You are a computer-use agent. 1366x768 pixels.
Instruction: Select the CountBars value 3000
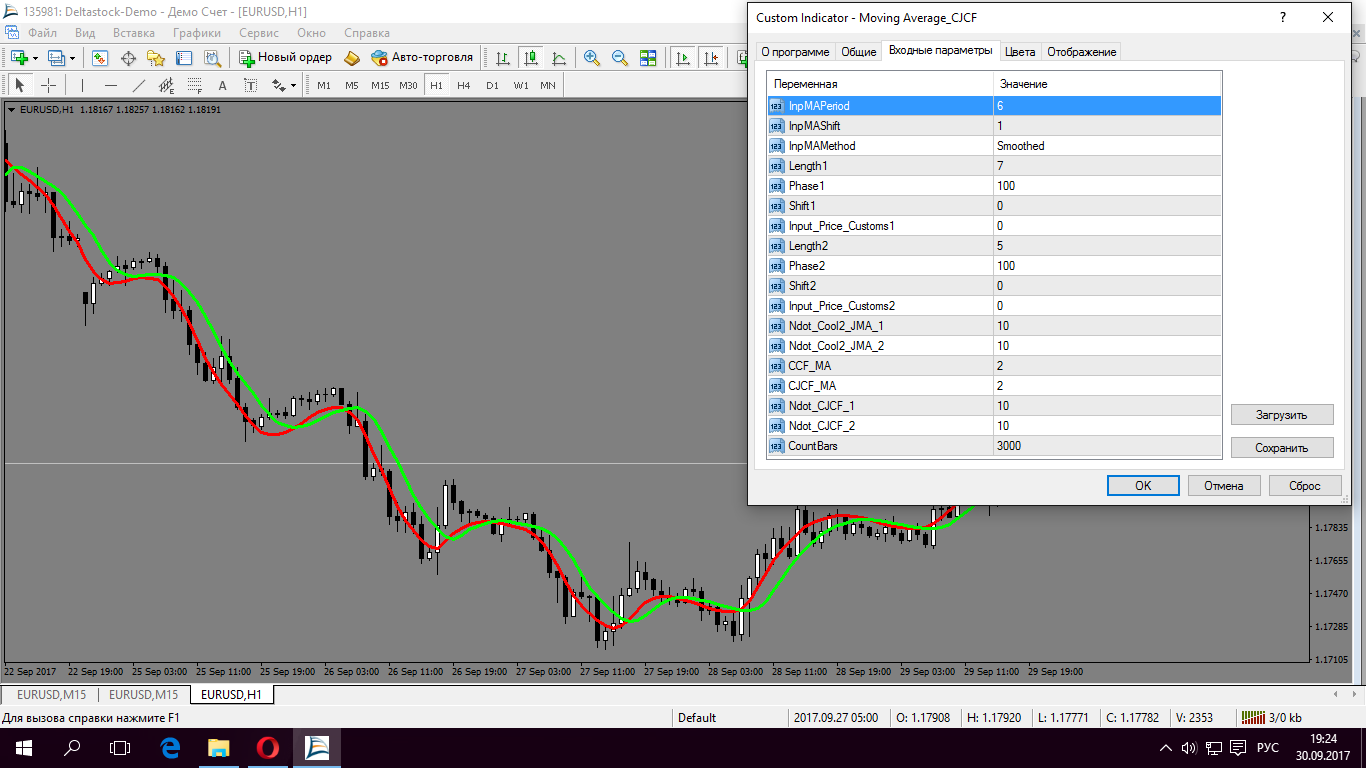point(1107,445)
